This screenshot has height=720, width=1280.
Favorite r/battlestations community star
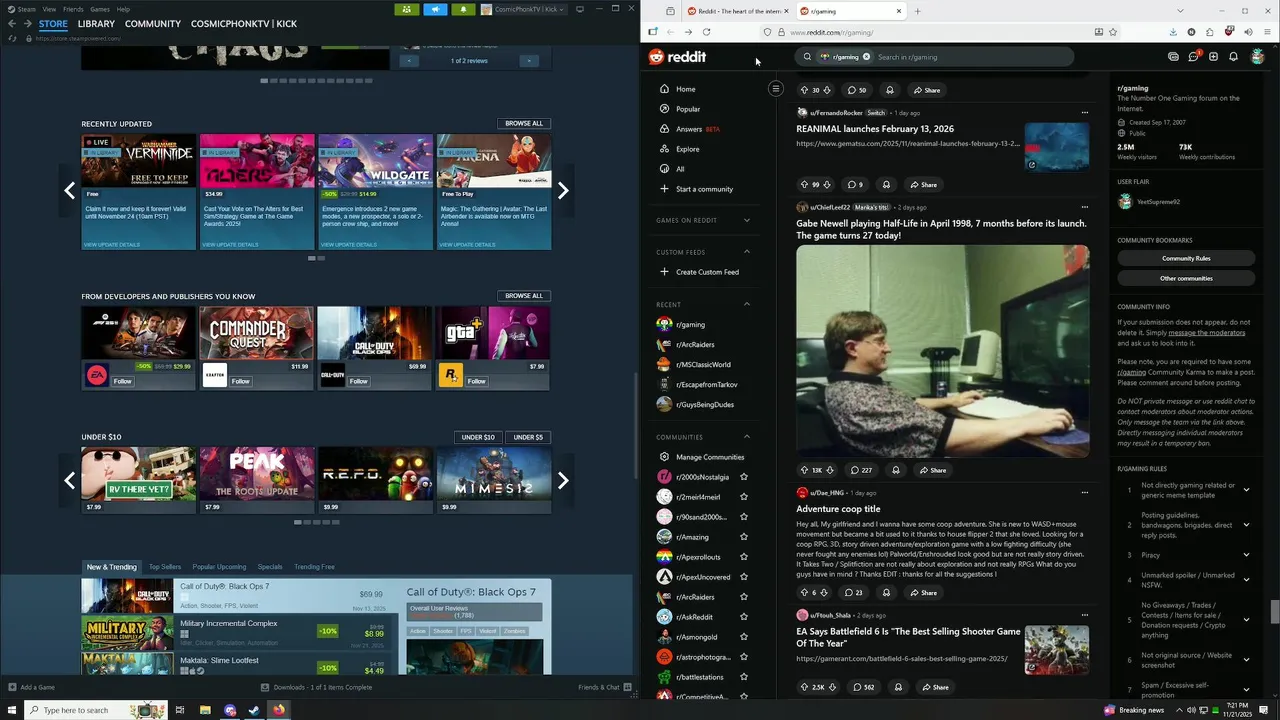pyautogui.click(x=743, y=677)
